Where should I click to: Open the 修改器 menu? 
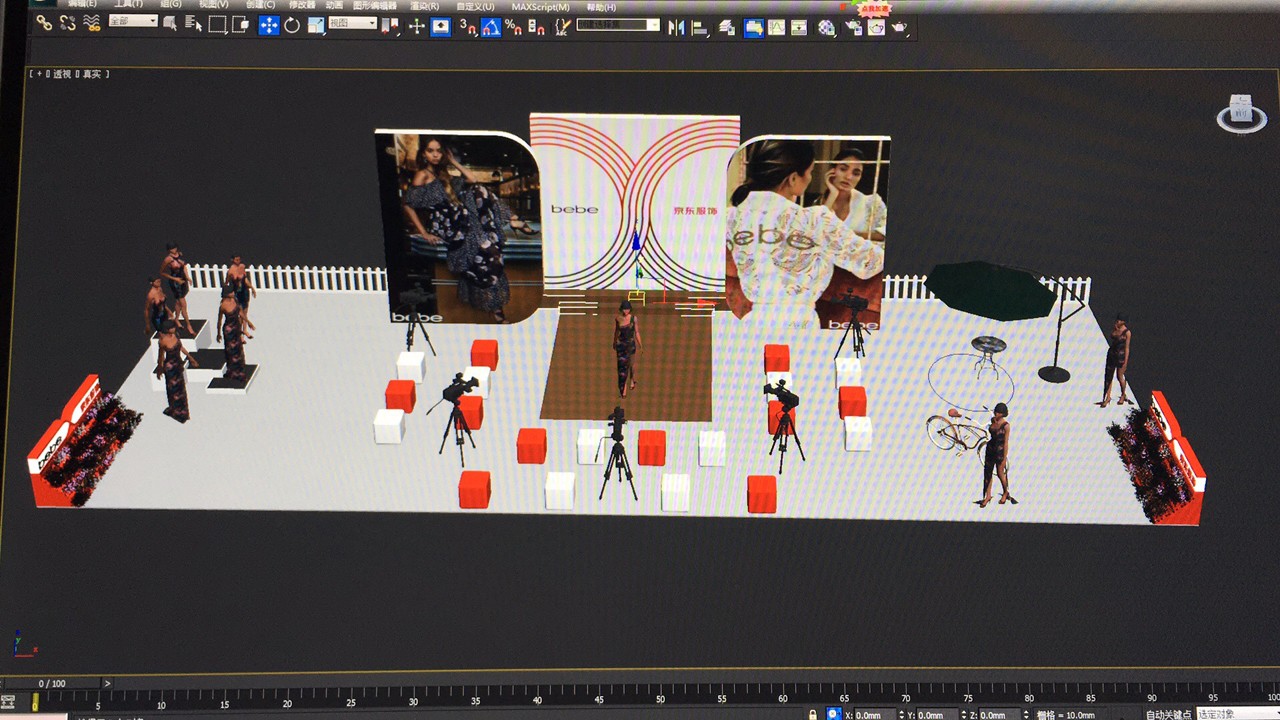302,5
